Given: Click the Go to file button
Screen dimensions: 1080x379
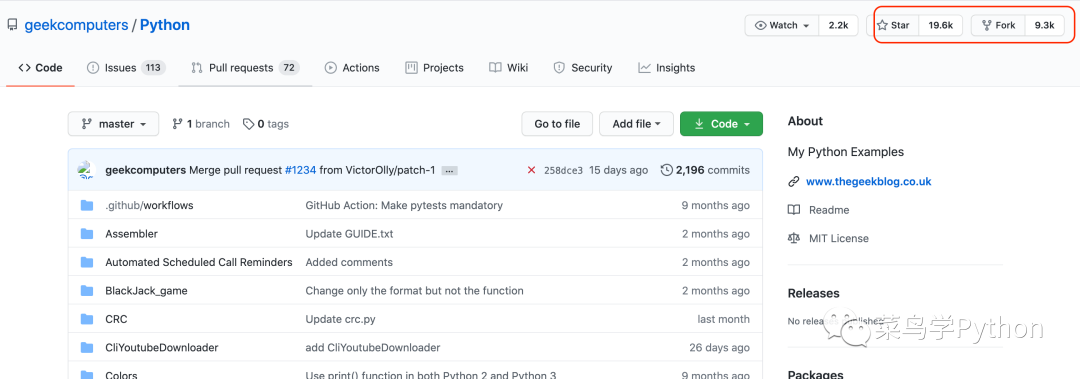Looking at the screenshot, I should (557, 124).
